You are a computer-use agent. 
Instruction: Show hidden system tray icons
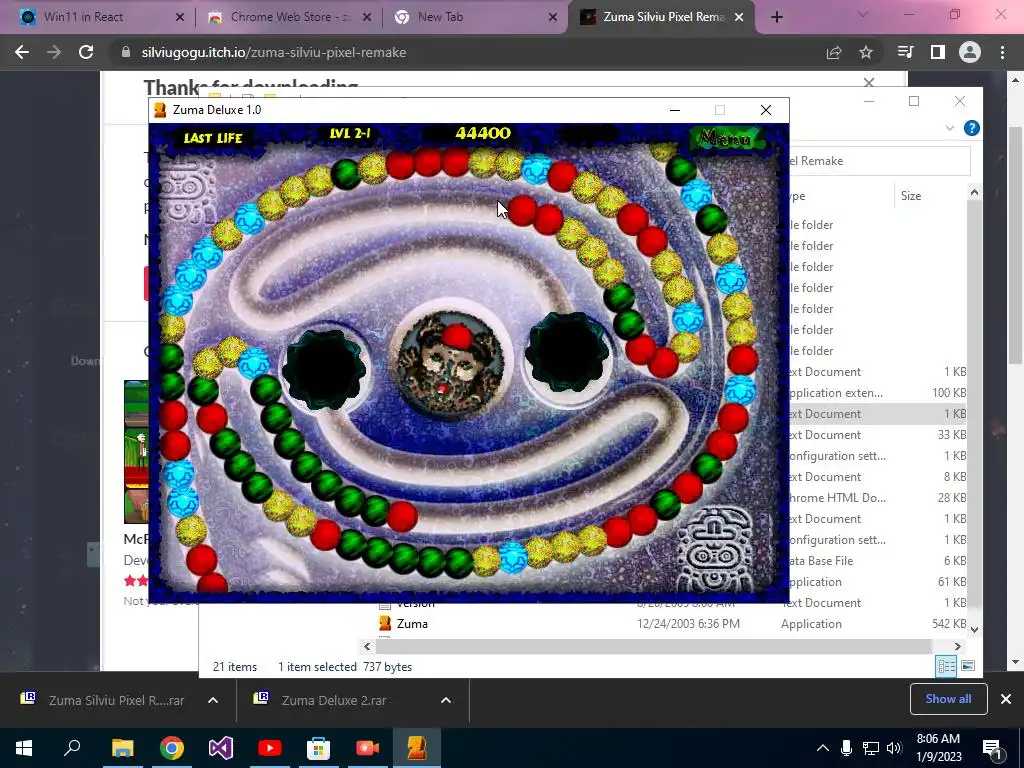823,748
